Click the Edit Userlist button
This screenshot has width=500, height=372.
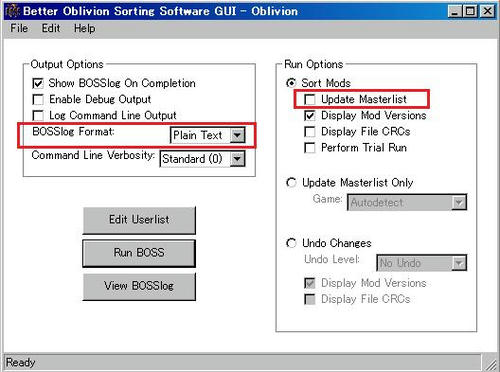pos(139,220)
